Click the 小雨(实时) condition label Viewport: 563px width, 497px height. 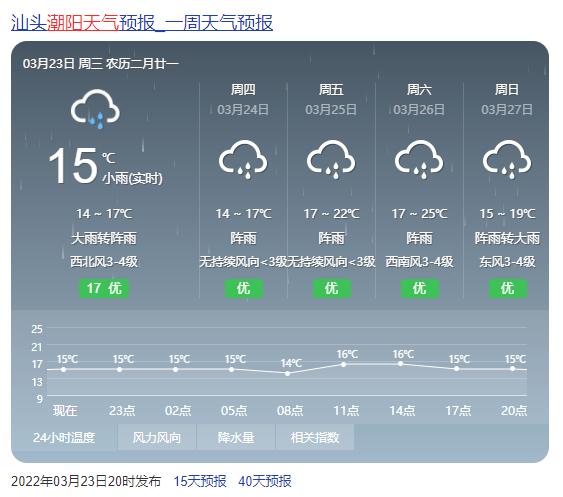[133, 178]
